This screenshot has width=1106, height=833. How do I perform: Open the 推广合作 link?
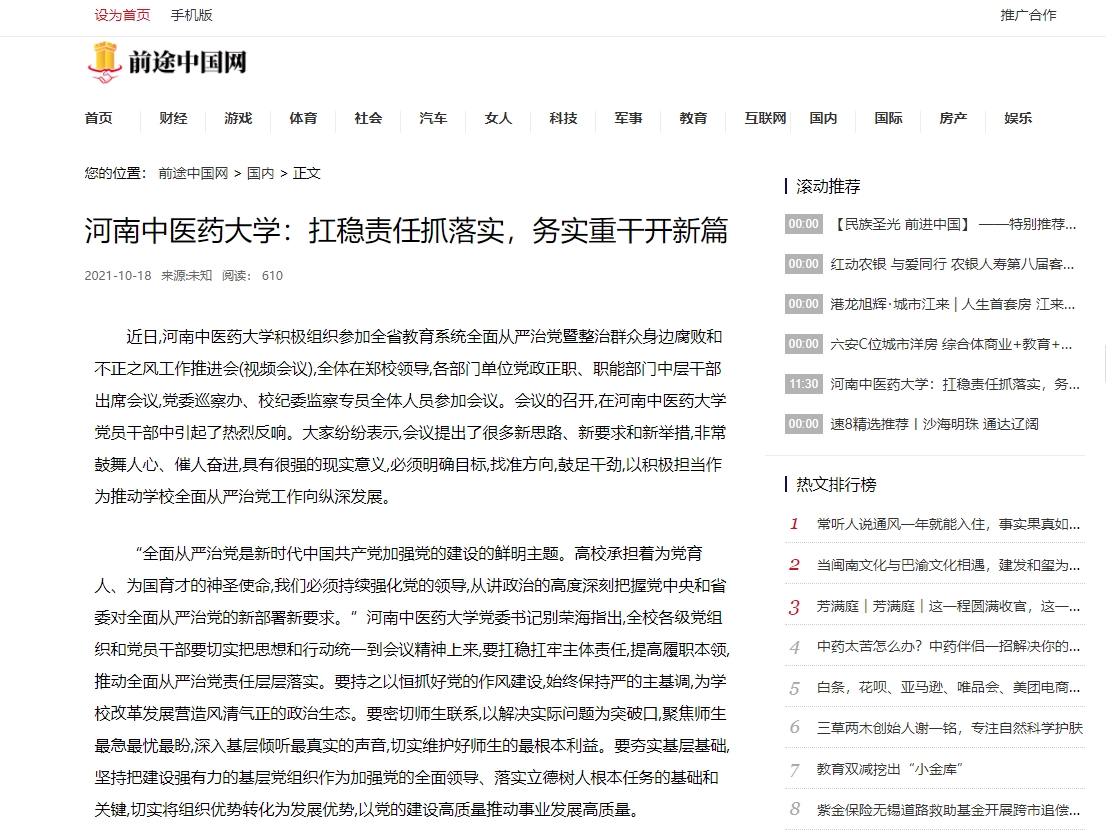click(x=1028, y=15)
